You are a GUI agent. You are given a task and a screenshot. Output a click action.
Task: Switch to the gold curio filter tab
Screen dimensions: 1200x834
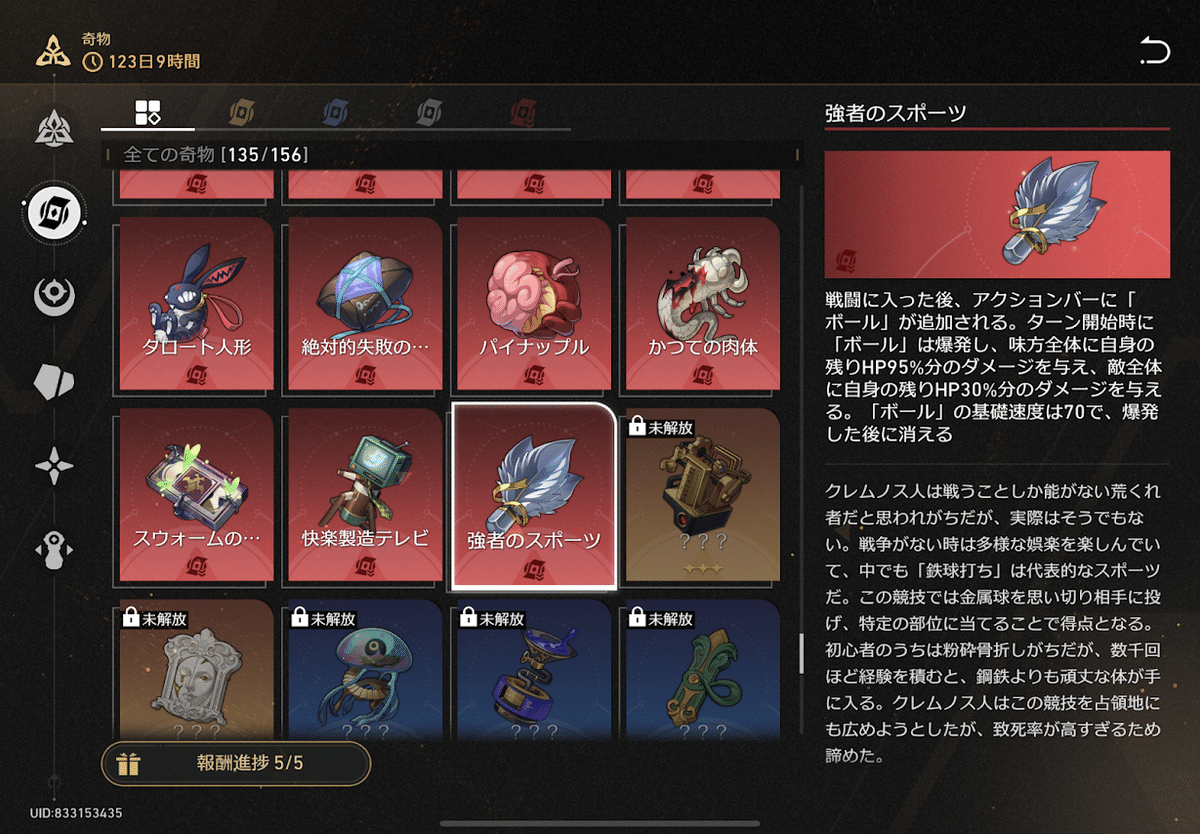(x=242, y=113)
